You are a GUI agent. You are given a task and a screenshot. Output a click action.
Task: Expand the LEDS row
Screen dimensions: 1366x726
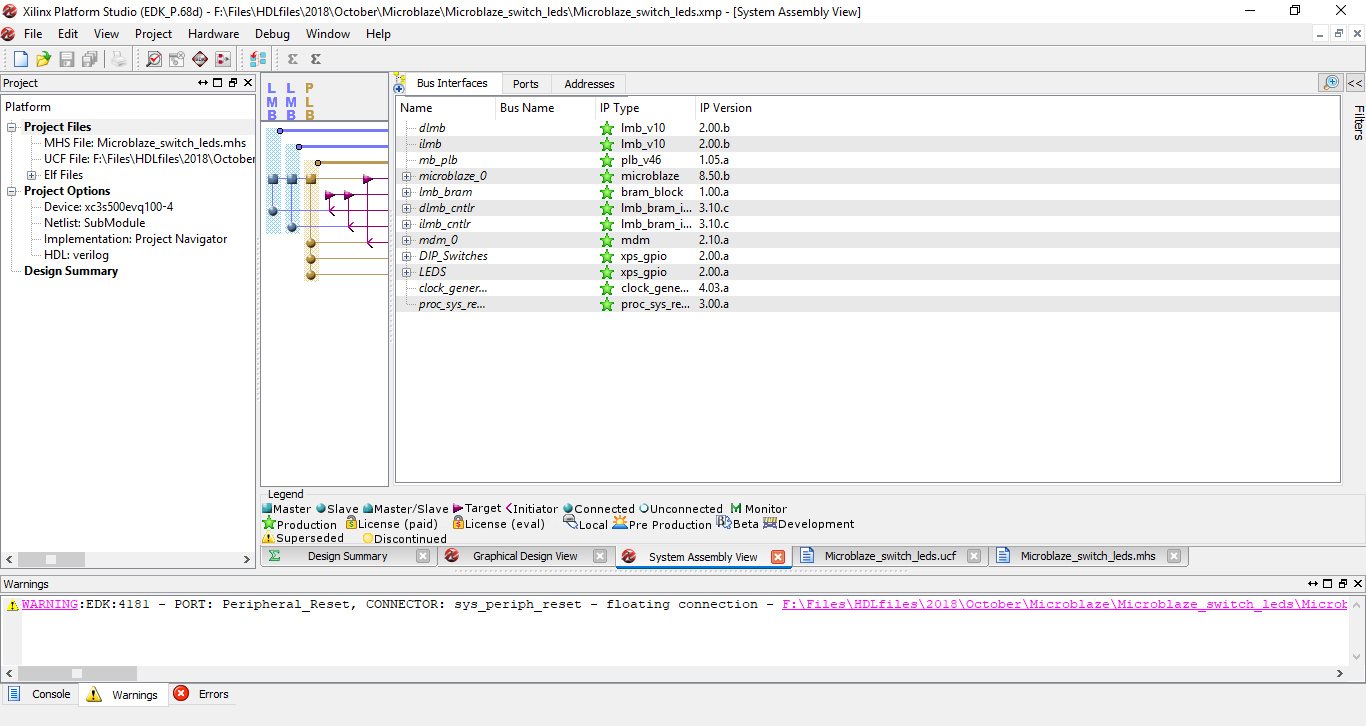407,272
